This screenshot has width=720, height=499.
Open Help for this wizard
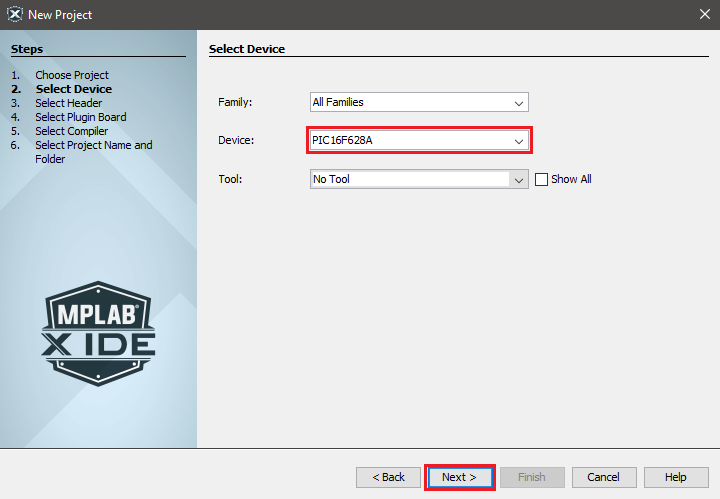(x=676, y=477)
